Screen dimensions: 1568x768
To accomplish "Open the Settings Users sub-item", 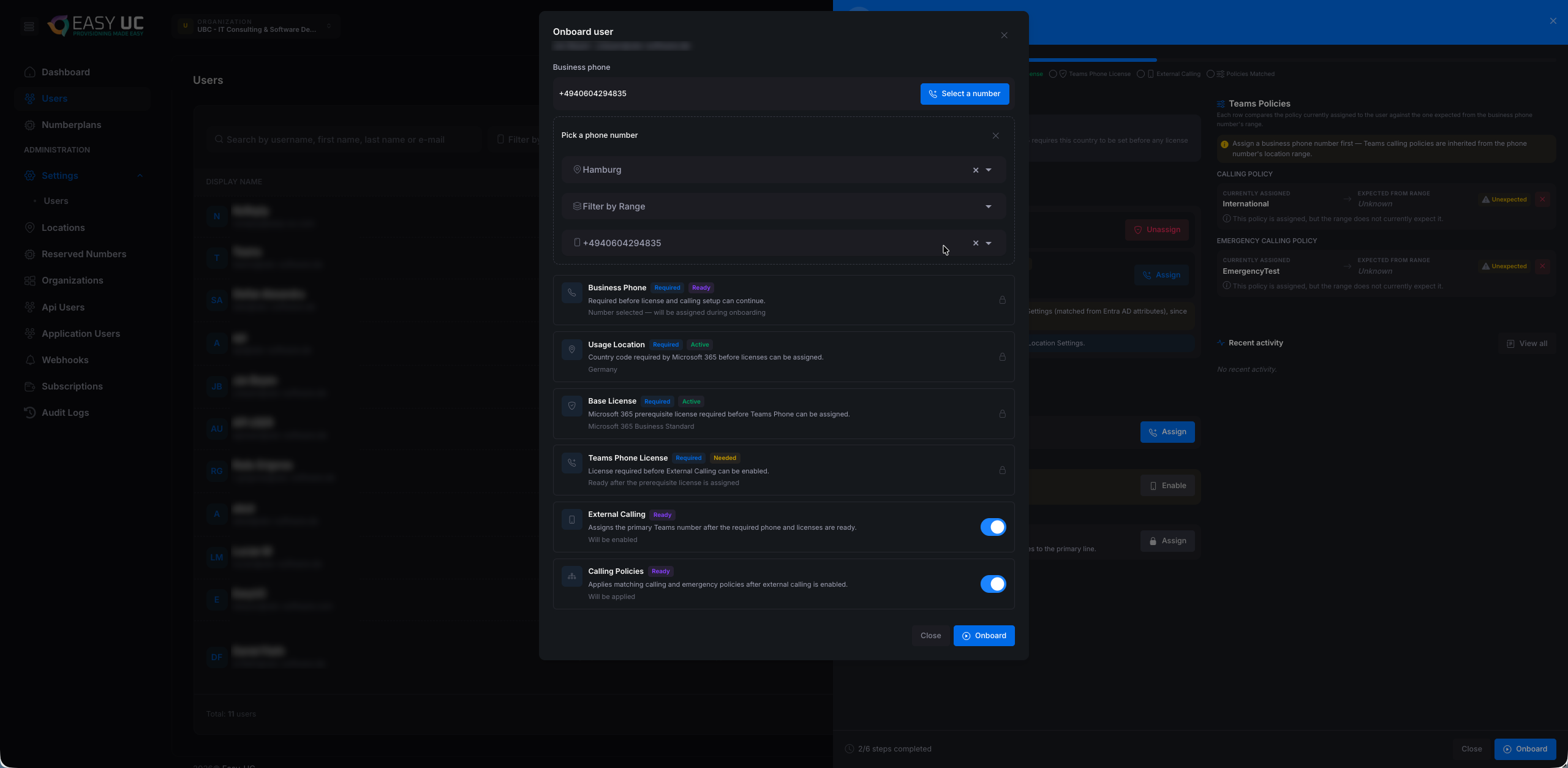I will coord(56,201).
